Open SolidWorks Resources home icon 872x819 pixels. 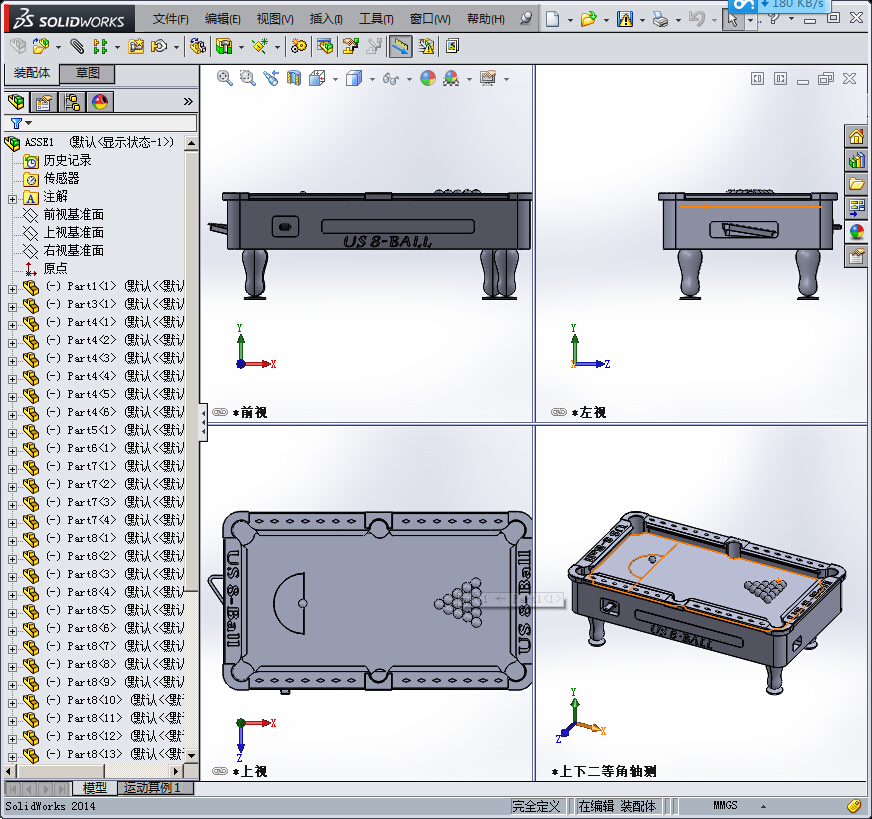856,136
